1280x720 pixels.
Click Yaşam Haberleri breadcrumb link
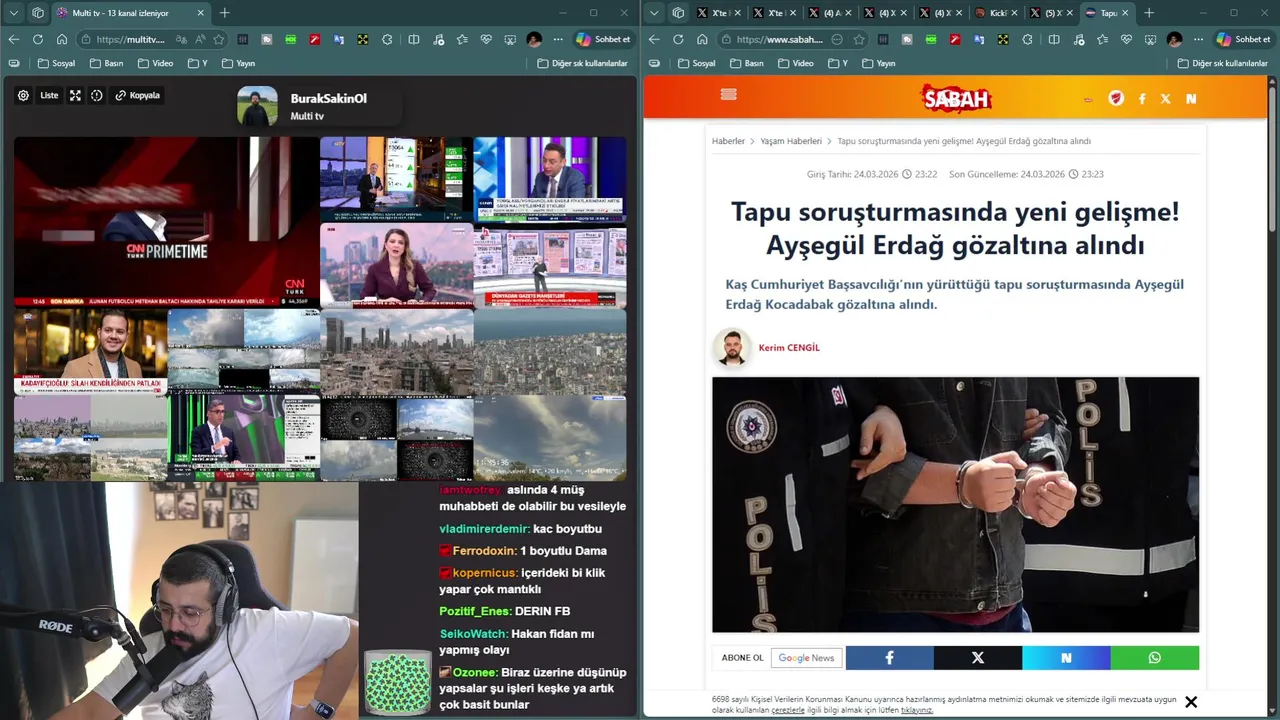791,141
